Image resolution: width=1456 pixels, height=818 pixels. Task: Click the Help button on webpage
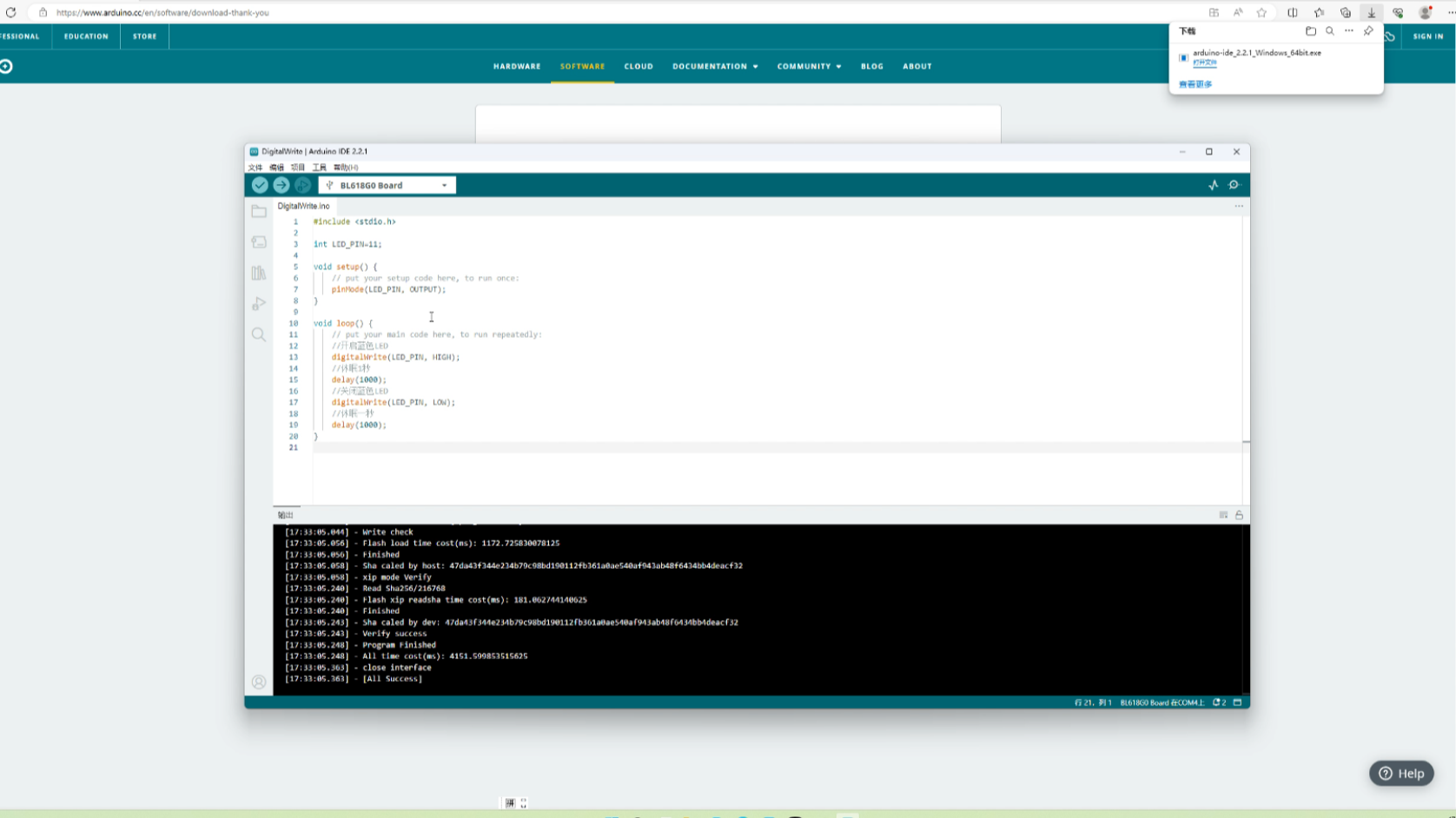[x=1401, y=774]
